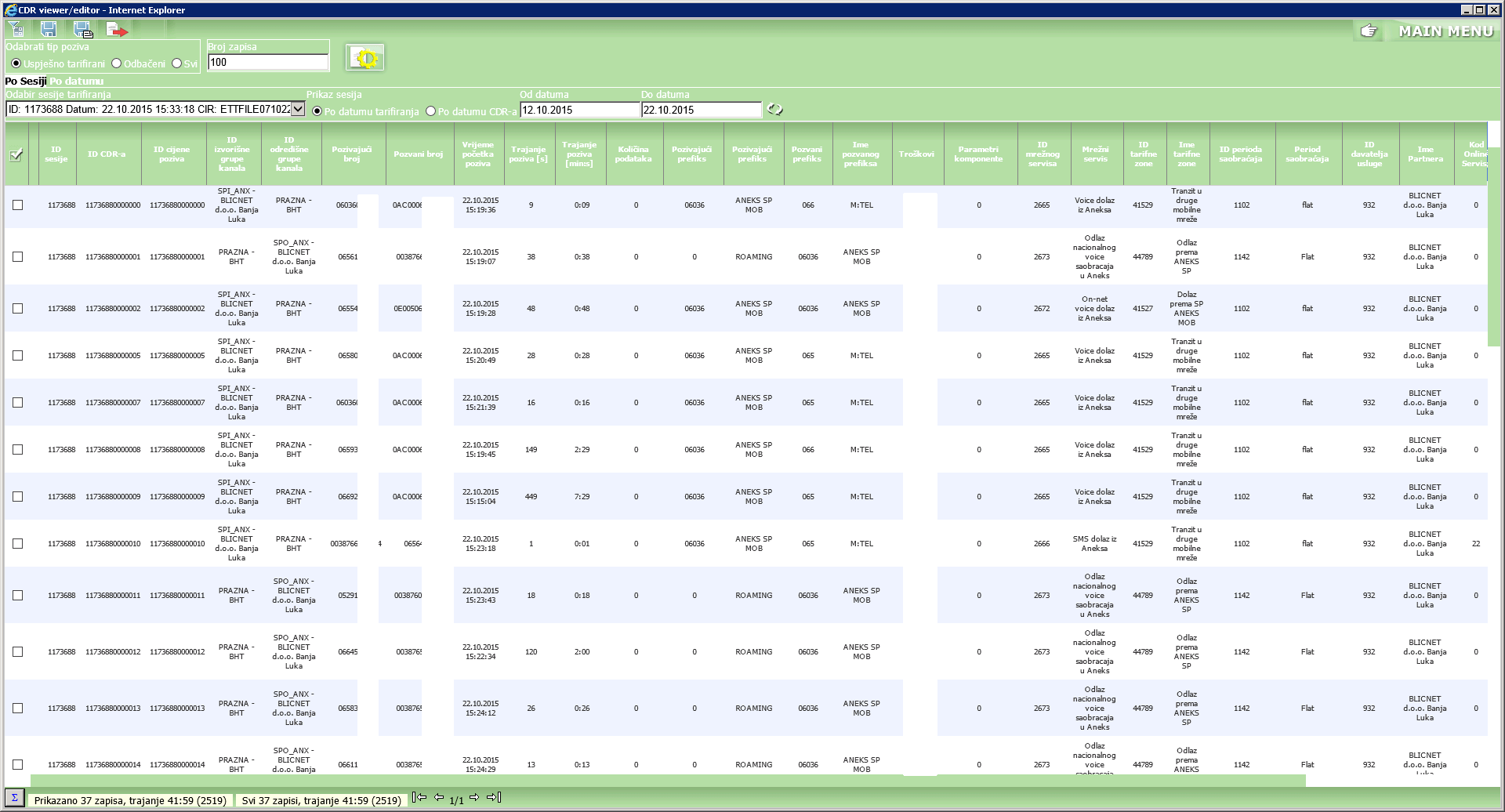This screenshot has width=1505, height=812.
Task: Click the Prikazano 37 zapisa status text
Action: click(x=130, y=800)
